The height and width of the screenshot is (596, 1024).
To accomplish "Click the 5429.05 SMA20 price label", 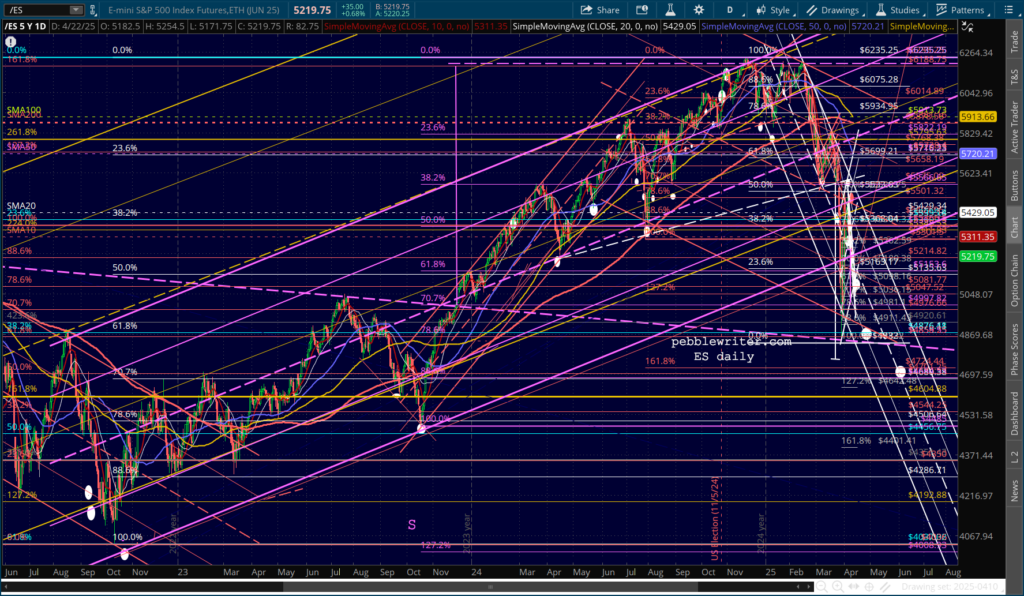I will coord(978,213).
